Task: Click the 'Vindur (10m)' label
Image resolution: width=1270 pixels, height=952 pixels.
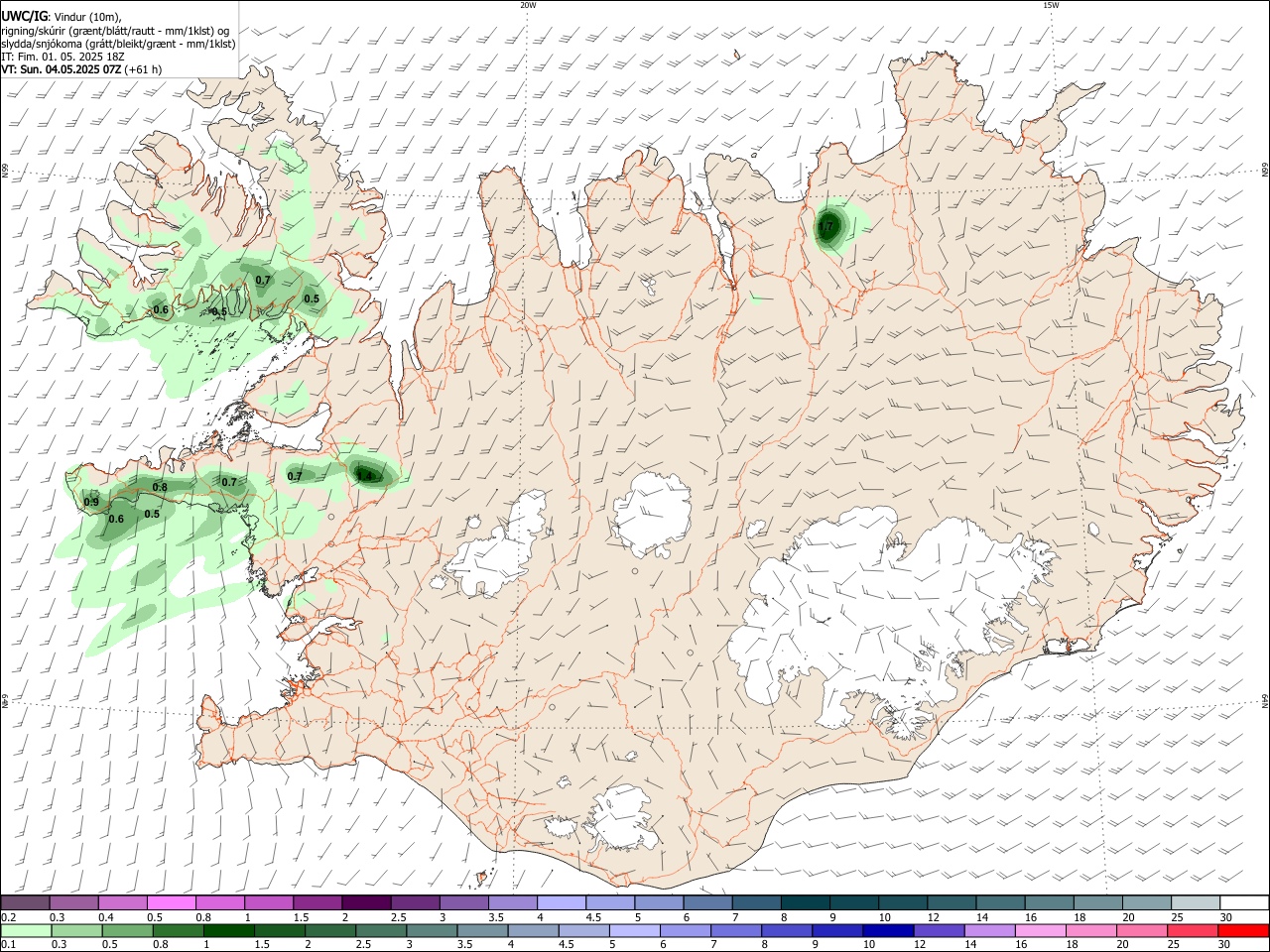Action: point(86,16)
